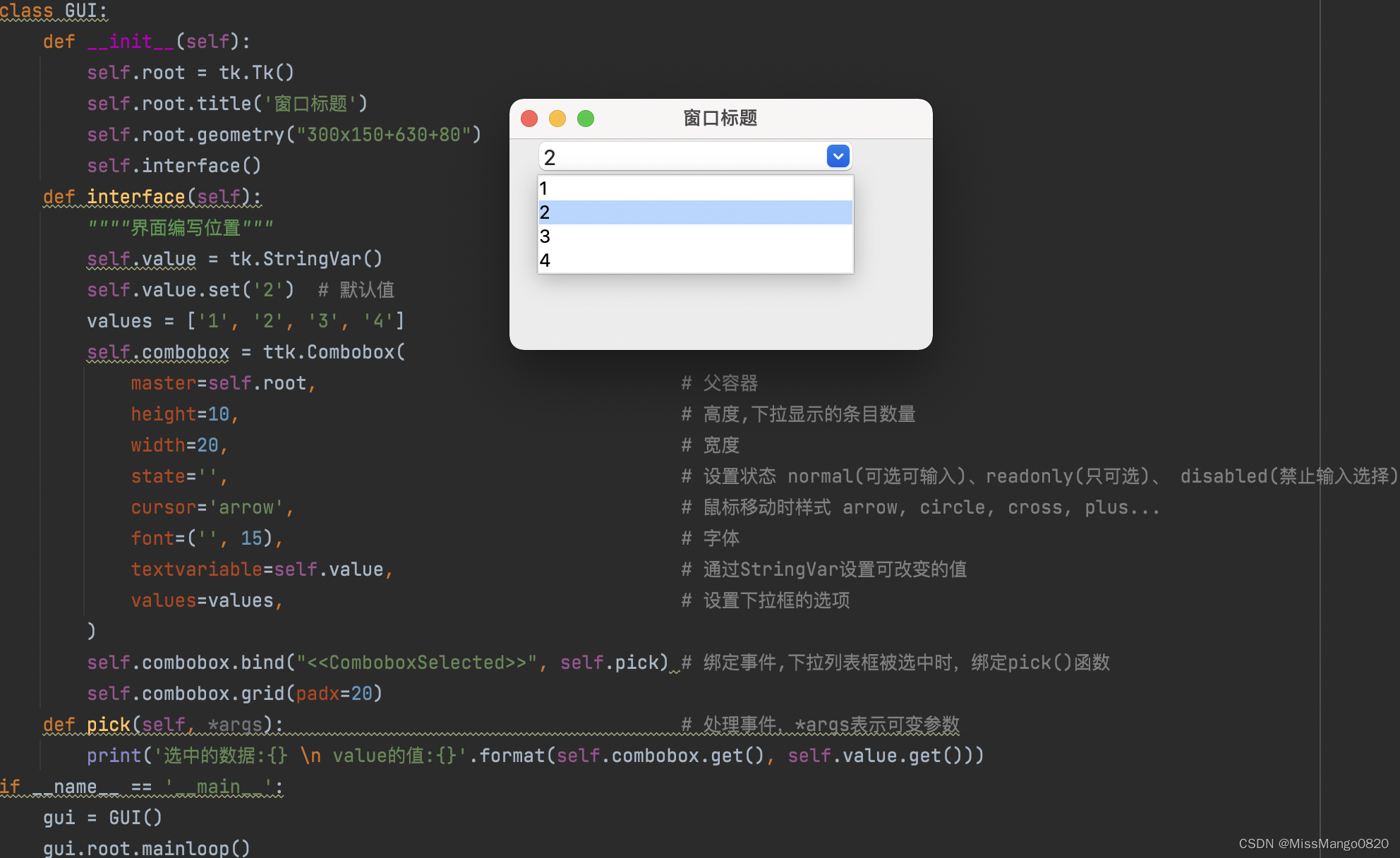Click the CSDN @MissMango0820 credit text
This screenshot has width=1400, height=858.
pyautogui.click(x=1313, y=844)
